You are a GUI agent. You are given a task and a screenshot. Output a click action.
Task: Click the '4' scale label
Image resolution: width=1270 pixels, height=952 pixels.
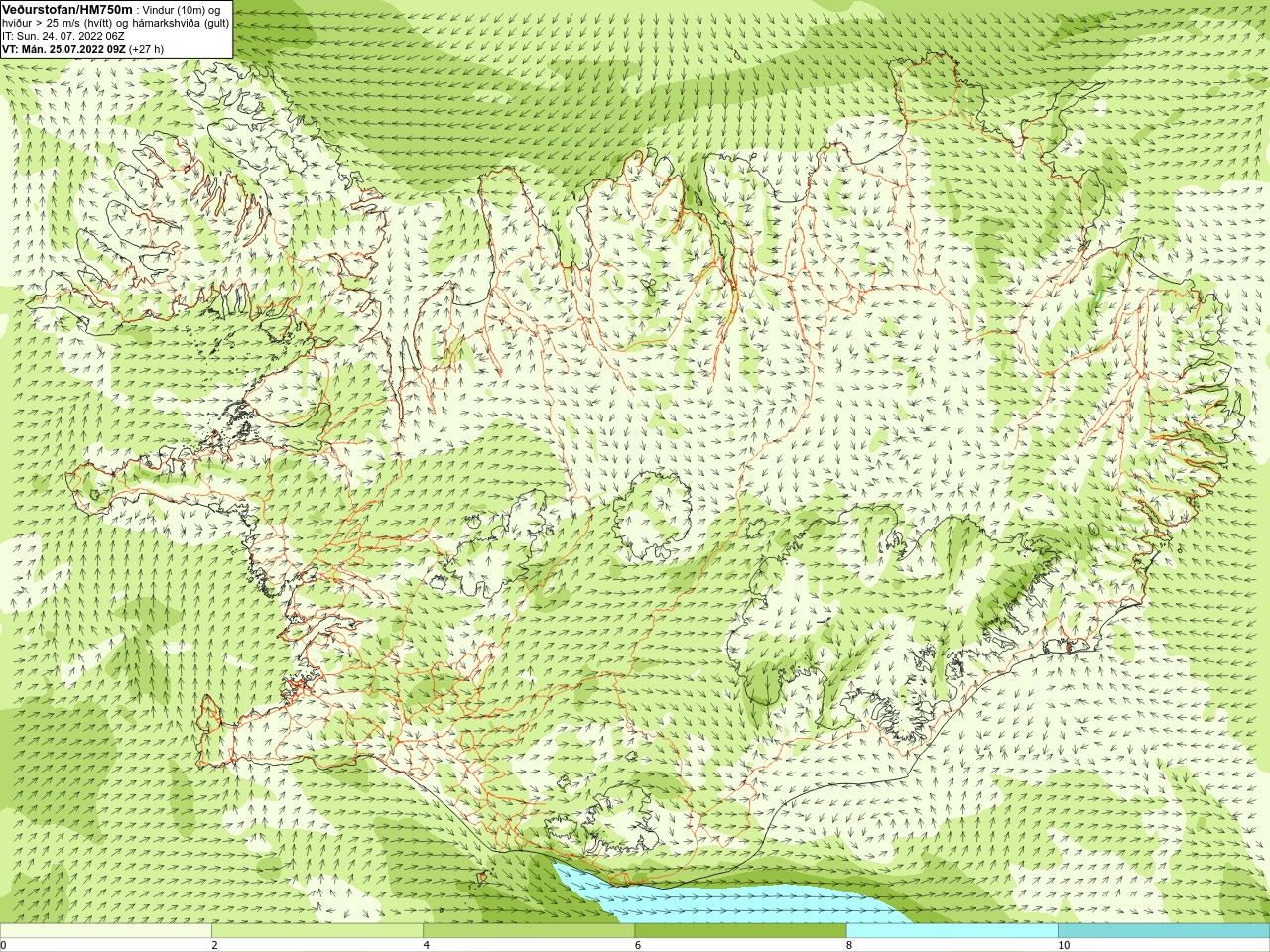(427, 945)
